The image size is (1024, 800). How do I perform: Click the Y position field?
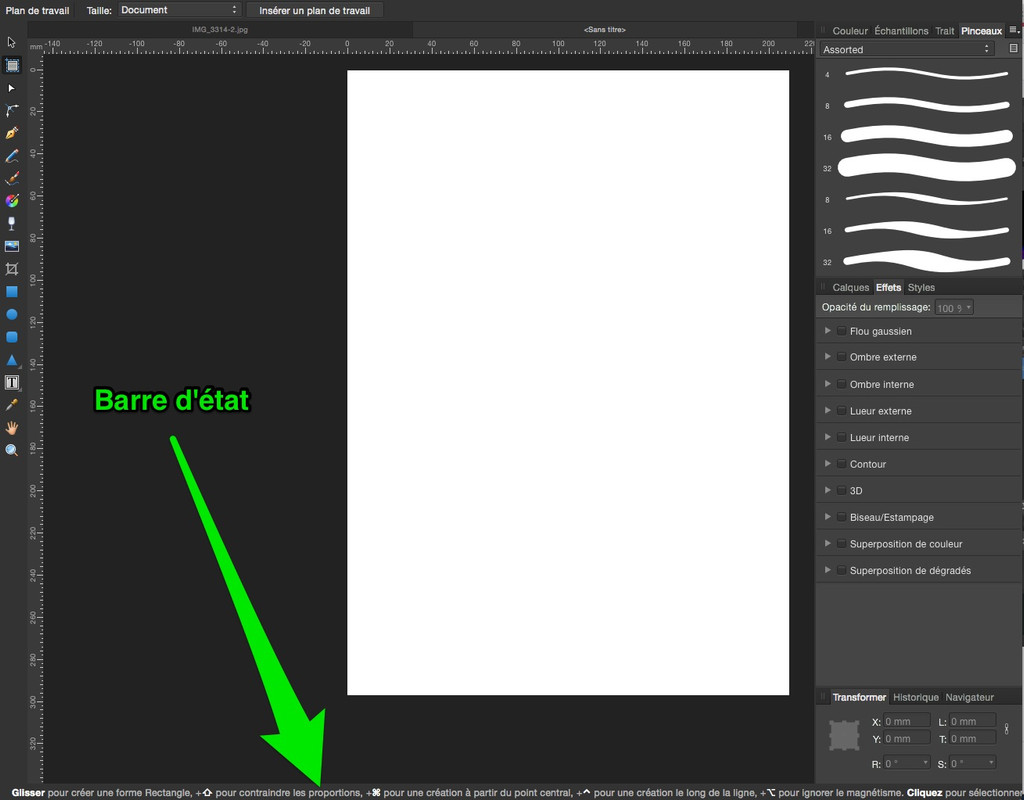coord(907,738)
